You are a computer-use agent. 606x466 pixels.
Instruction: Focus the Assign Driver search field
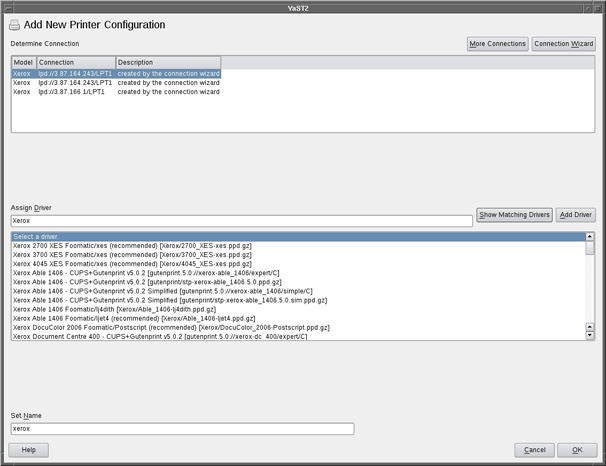click(241, 221)
